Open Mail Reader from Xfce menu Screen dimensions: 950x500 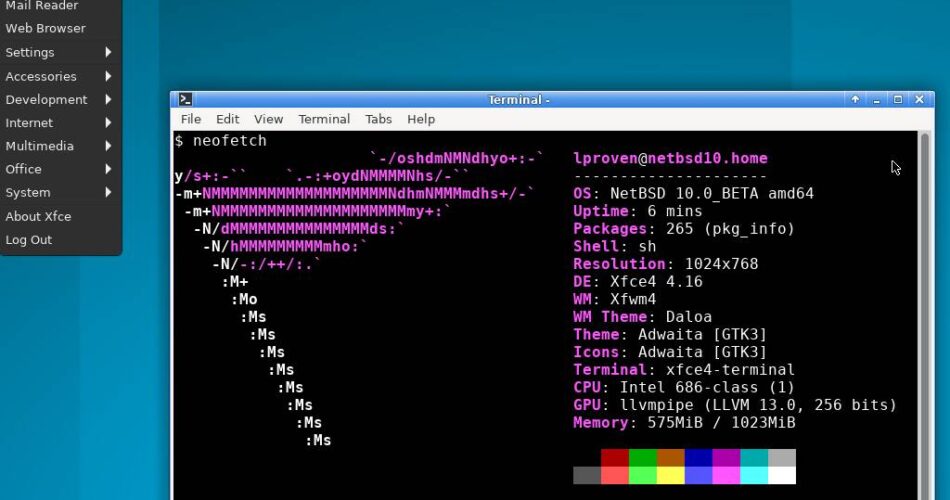[x=42, y=6]
